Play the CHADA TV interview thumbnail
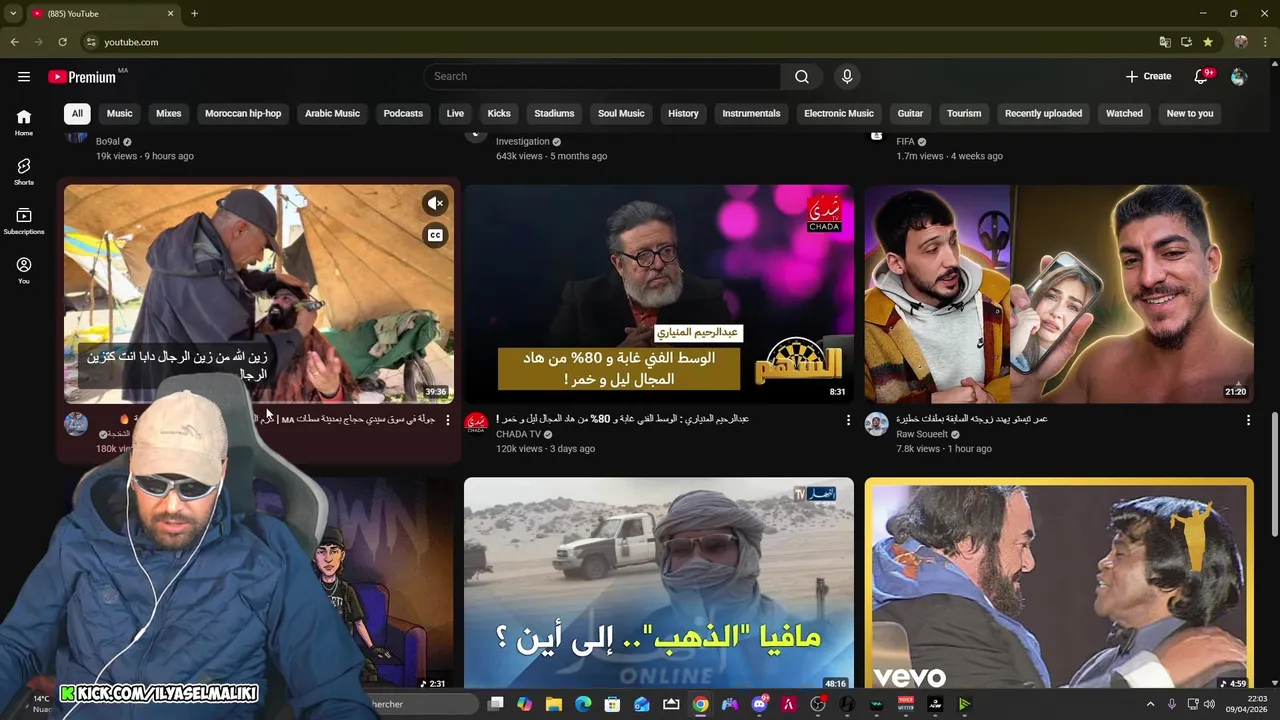 pos(659,294)
